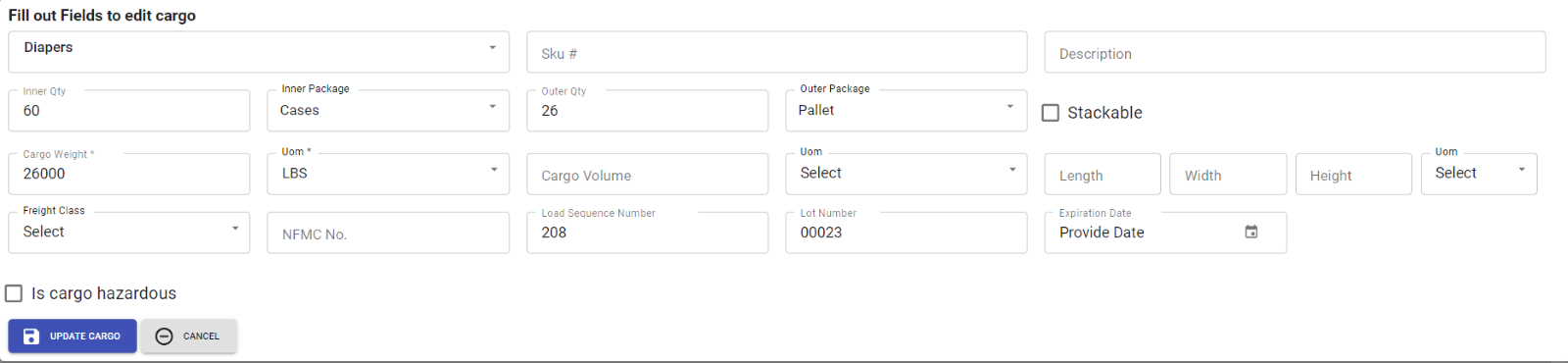This screenshot has width=1568, height=363.
Task: Enable the Stackable checkbox
Action: point(1051,113)
